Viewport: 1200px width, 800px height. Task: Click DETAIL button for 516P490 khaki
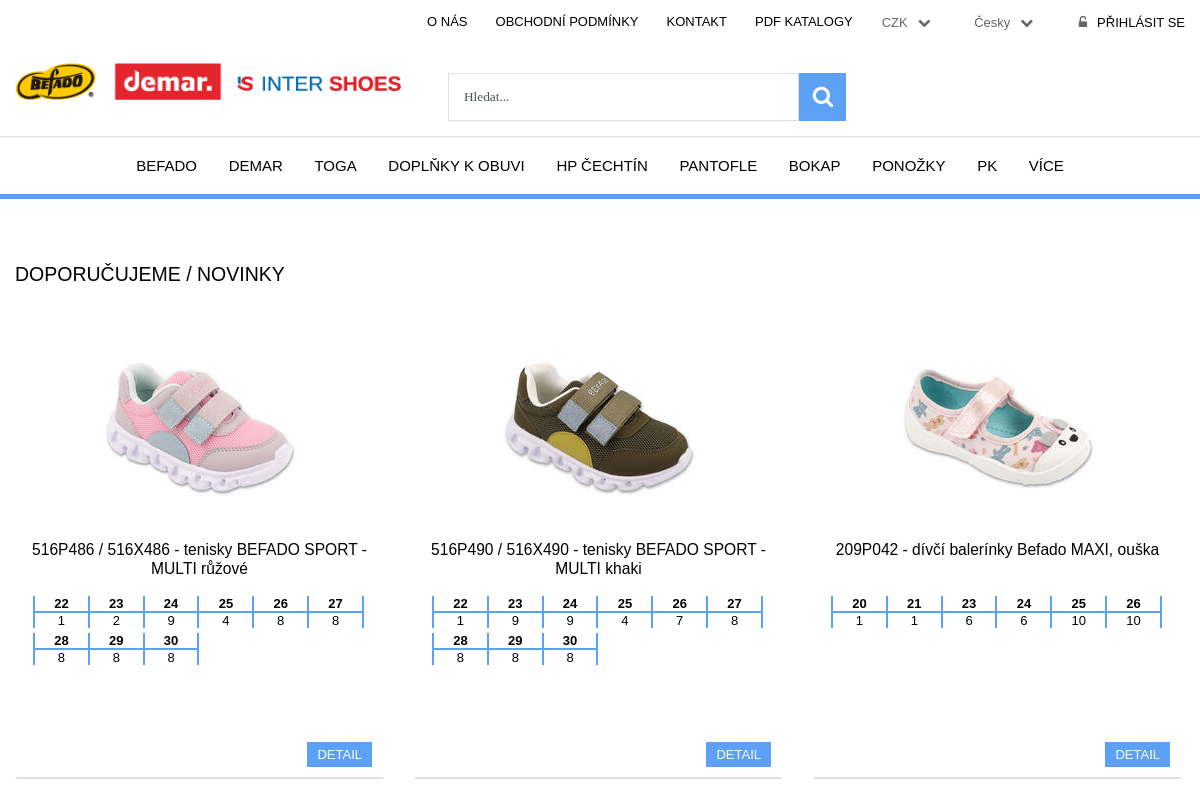point(738,754)
